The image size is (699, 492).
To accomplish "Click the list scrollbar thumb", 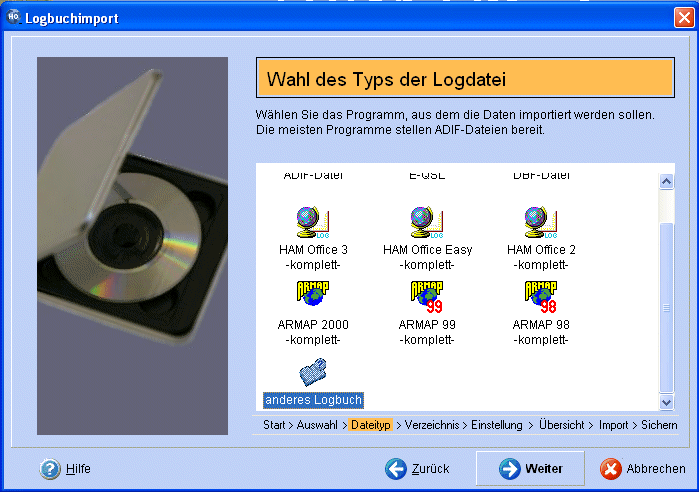I will coord(666,308).
